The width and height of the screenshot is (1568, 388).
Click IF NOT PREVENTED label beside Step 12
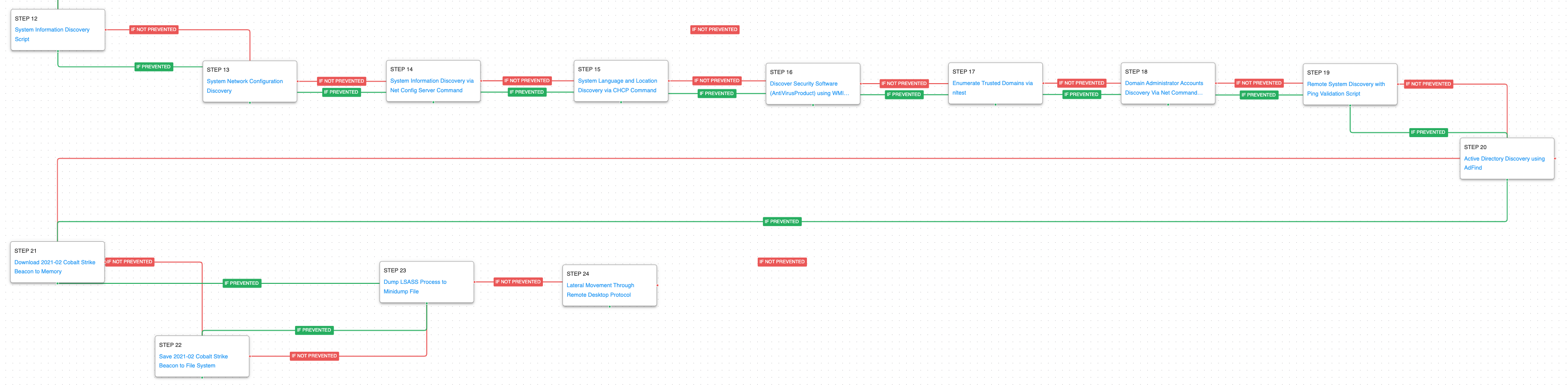click(x=153, y=30)
